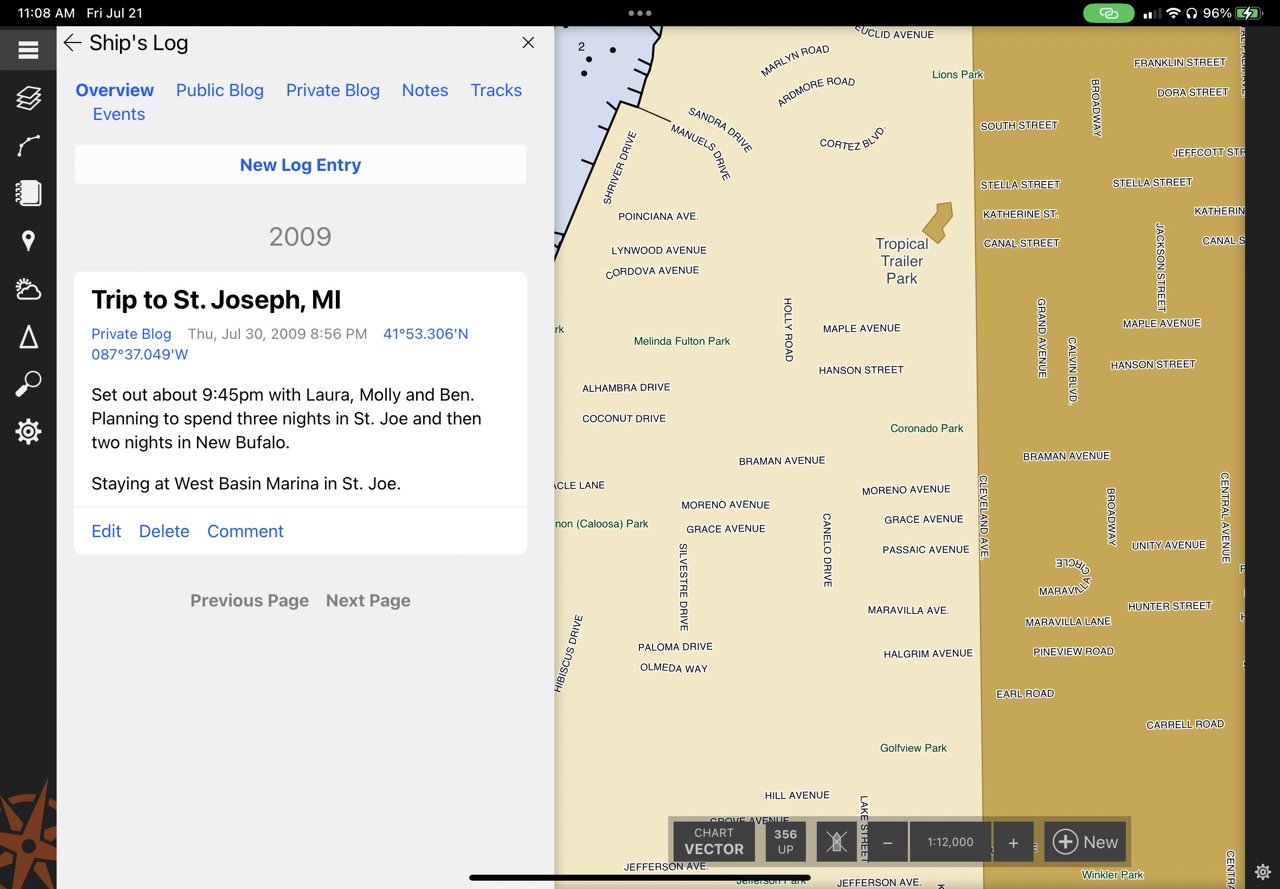Open map settings gear at bottom right
This screenshot has width=1280, height=889.
pos(1263,872)
